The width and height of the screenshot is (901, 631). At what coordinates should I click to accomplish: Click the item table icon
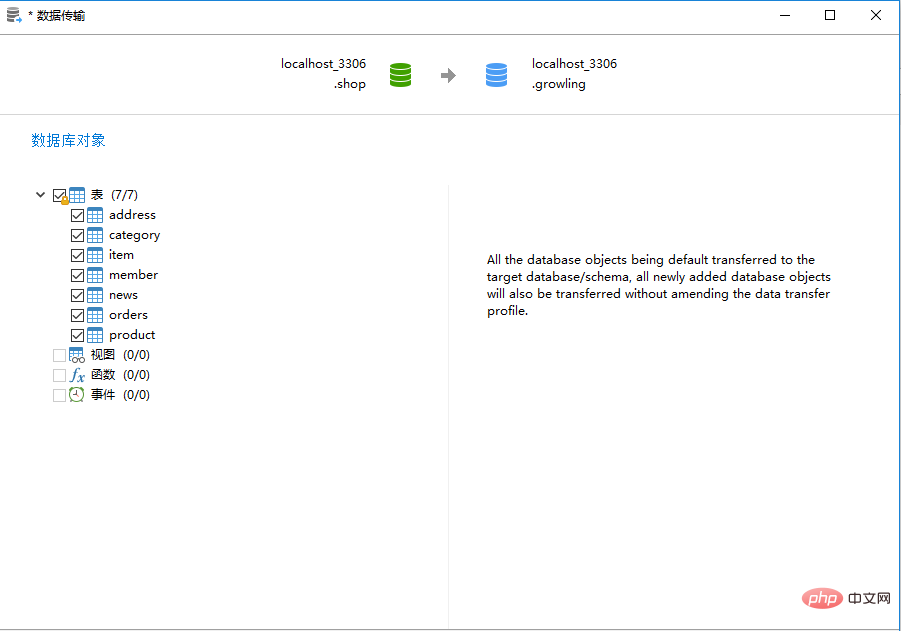(95, 255)
